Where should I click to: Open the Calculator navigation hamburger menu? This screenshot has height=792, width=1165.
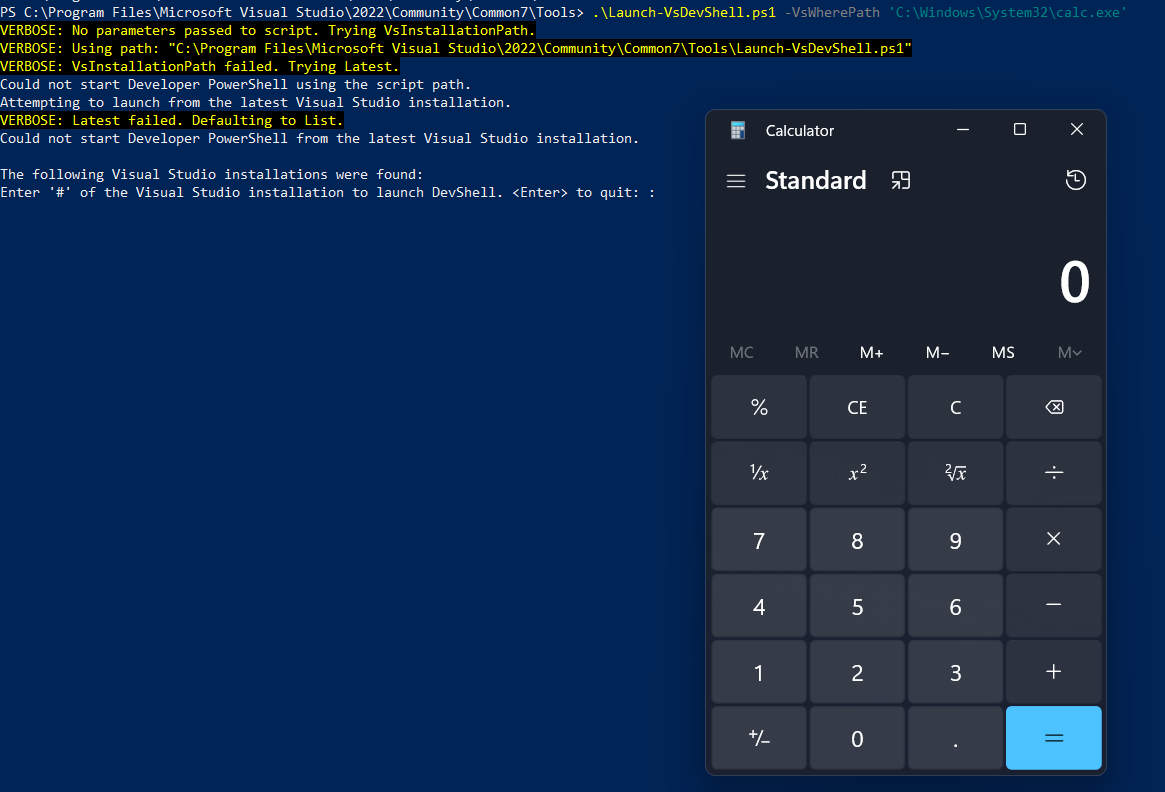pos(736,181)
